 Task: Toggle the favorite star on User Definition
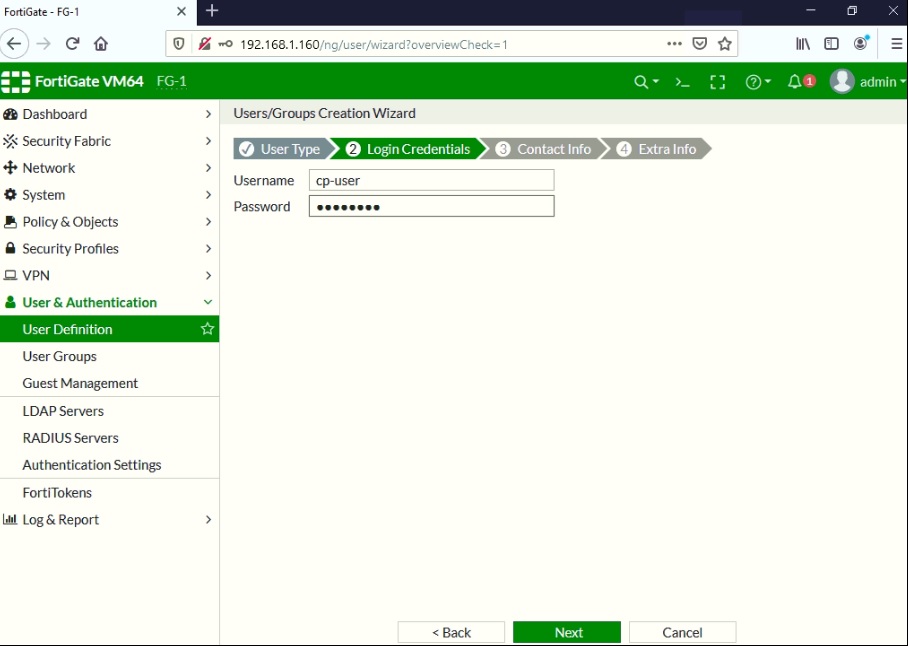[x=207, y=328]
